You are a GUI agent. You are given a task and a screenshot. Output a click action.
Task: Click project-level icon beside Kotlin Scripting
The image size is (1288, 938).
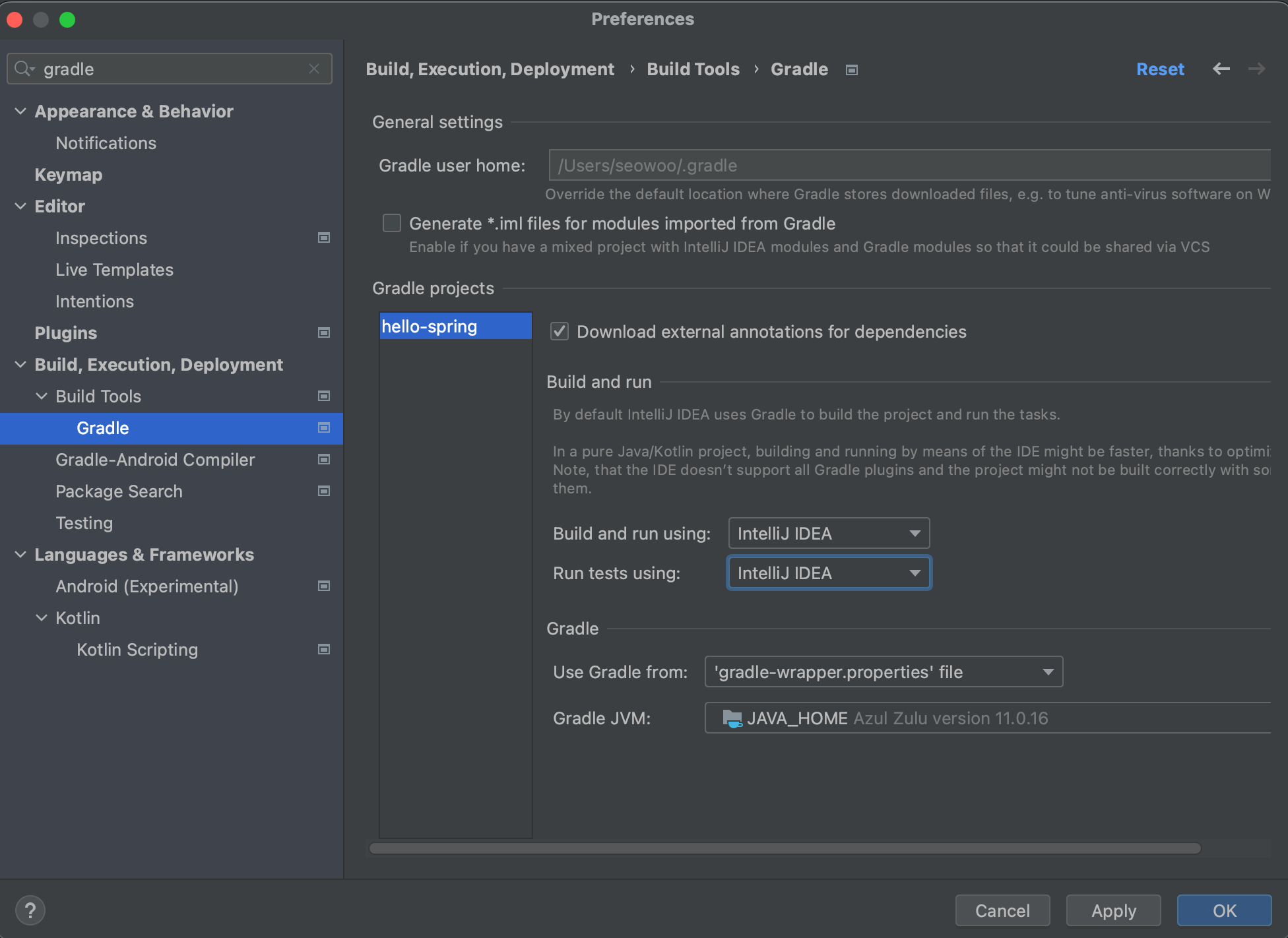[323, 649]
